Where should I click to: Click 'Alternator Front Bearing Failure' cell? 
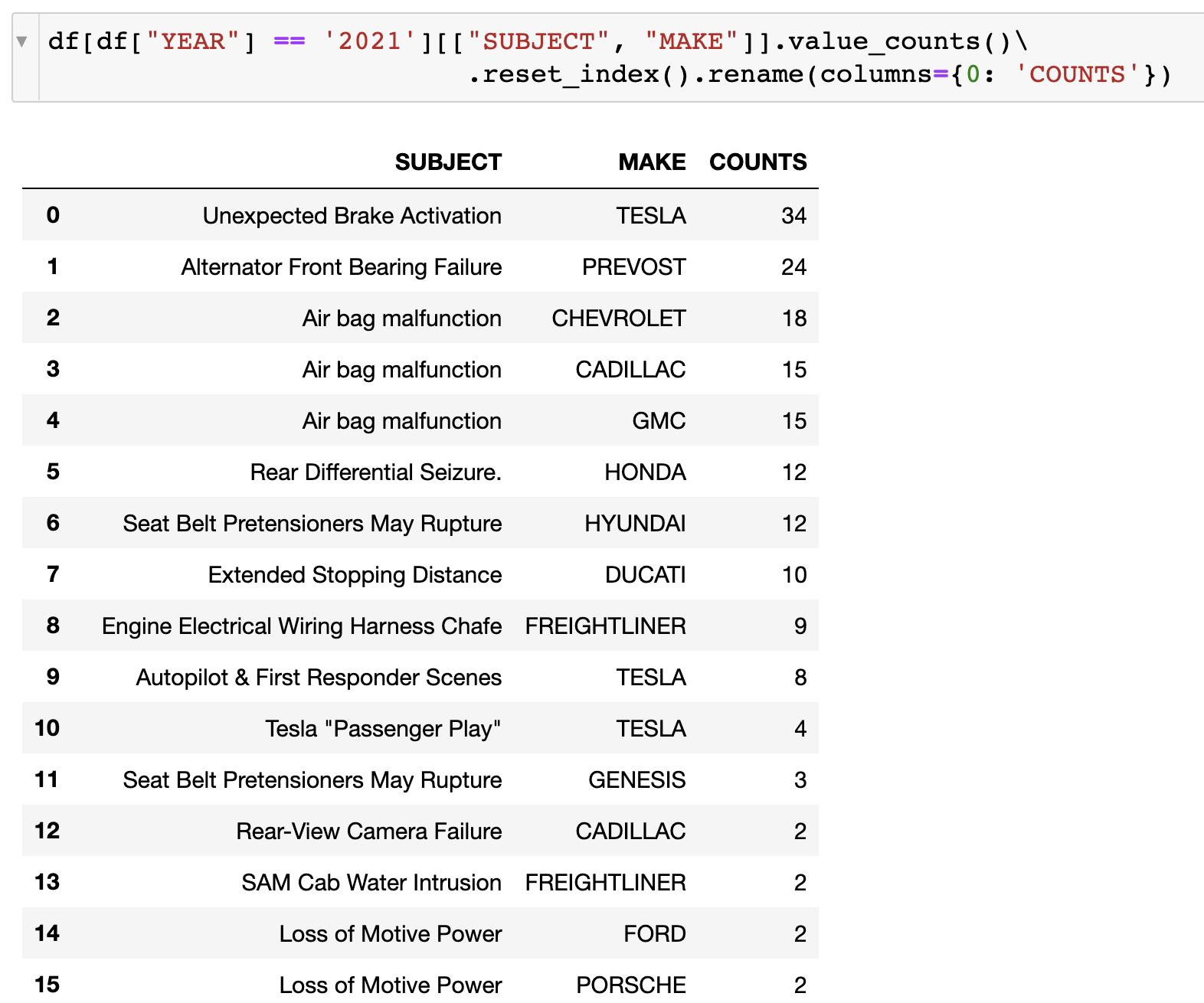tap(342, 267)
